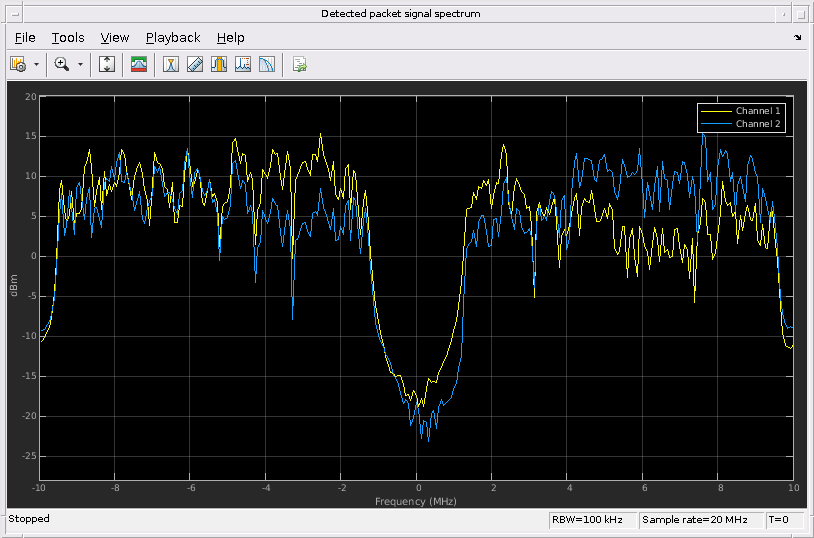Open the Playback menu
814x538 pixels.
pos(173,37)
